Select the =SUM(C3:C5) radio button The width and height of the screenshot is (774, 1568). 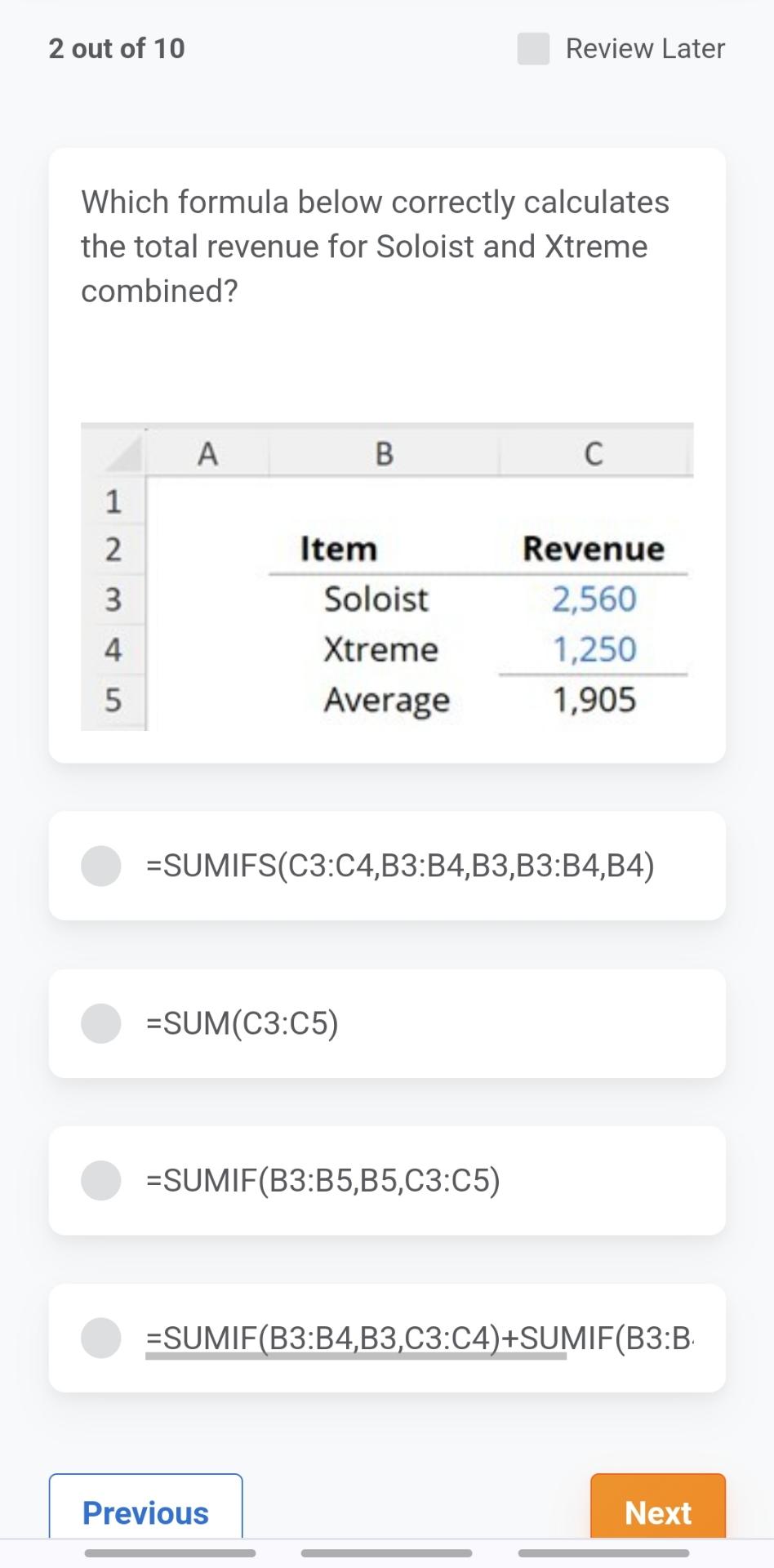tap(101, 1023)
